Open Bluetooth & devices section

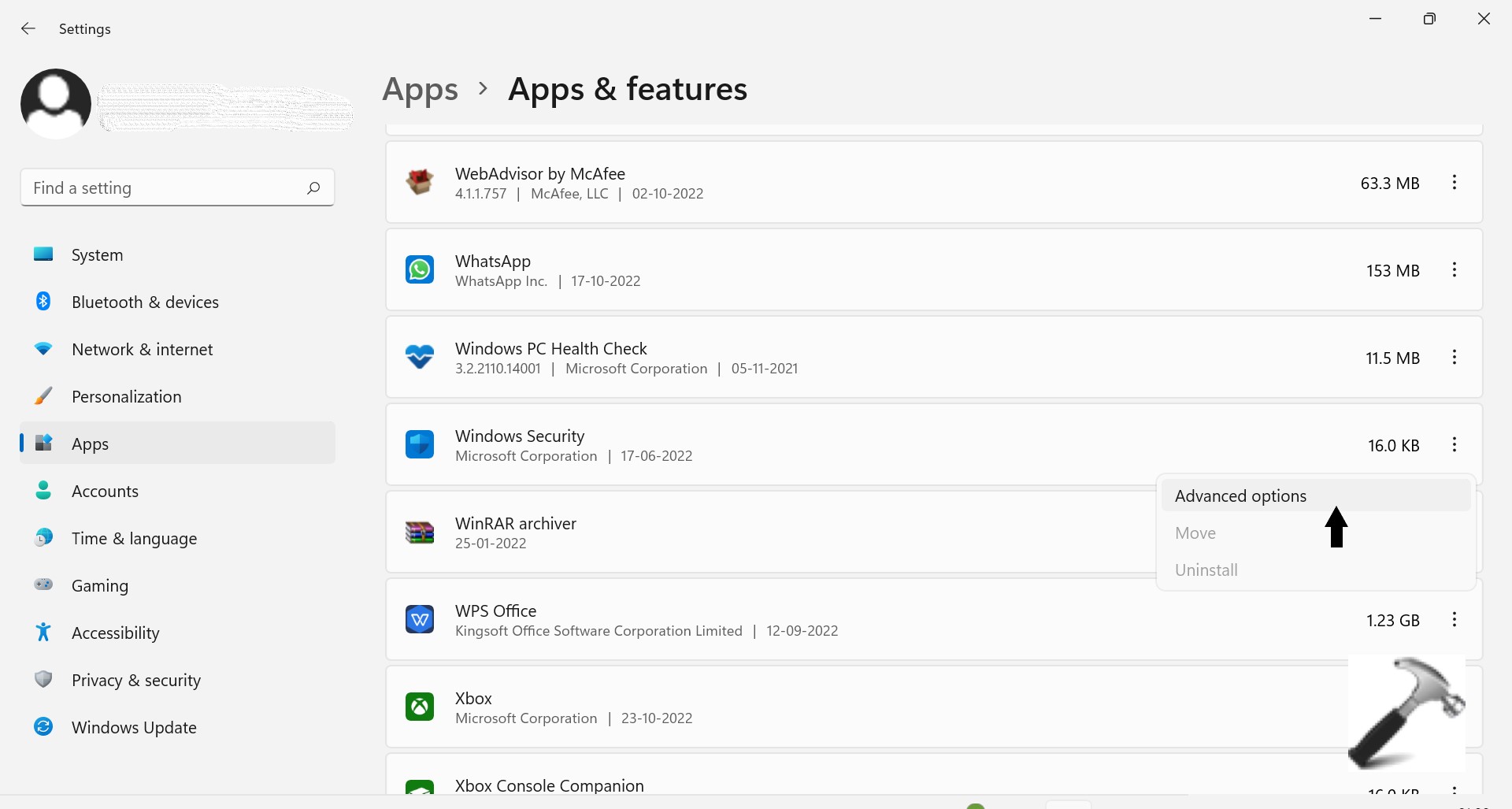coord(145,302)
